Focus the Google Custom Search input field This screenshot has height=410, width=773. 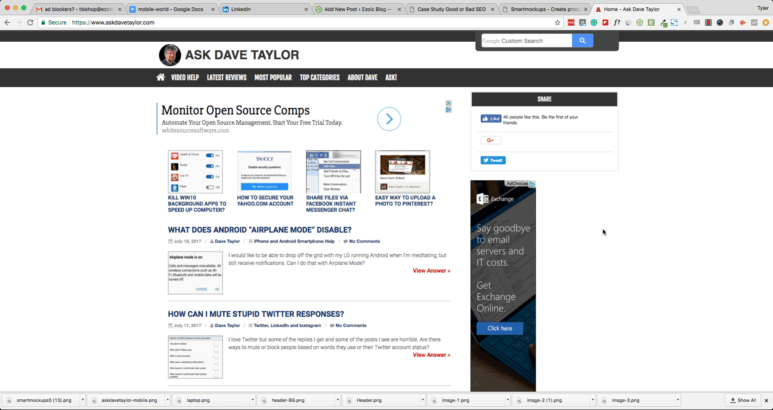click(527, 41)
